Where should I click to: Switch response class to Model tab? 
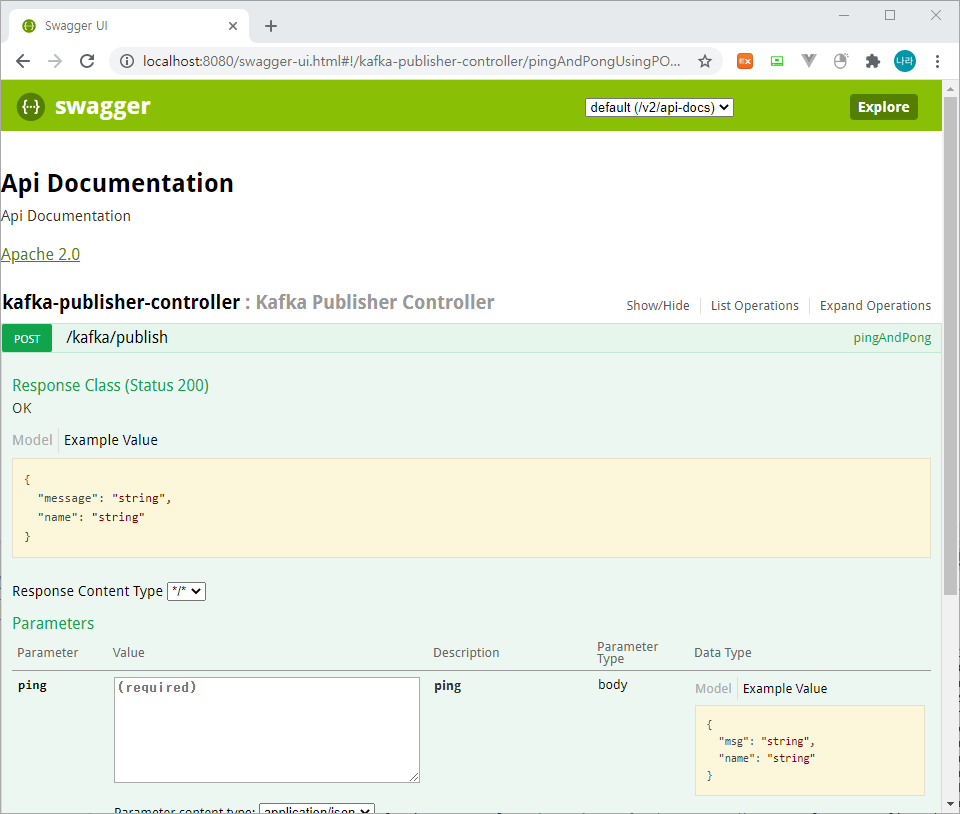(32, 440)
